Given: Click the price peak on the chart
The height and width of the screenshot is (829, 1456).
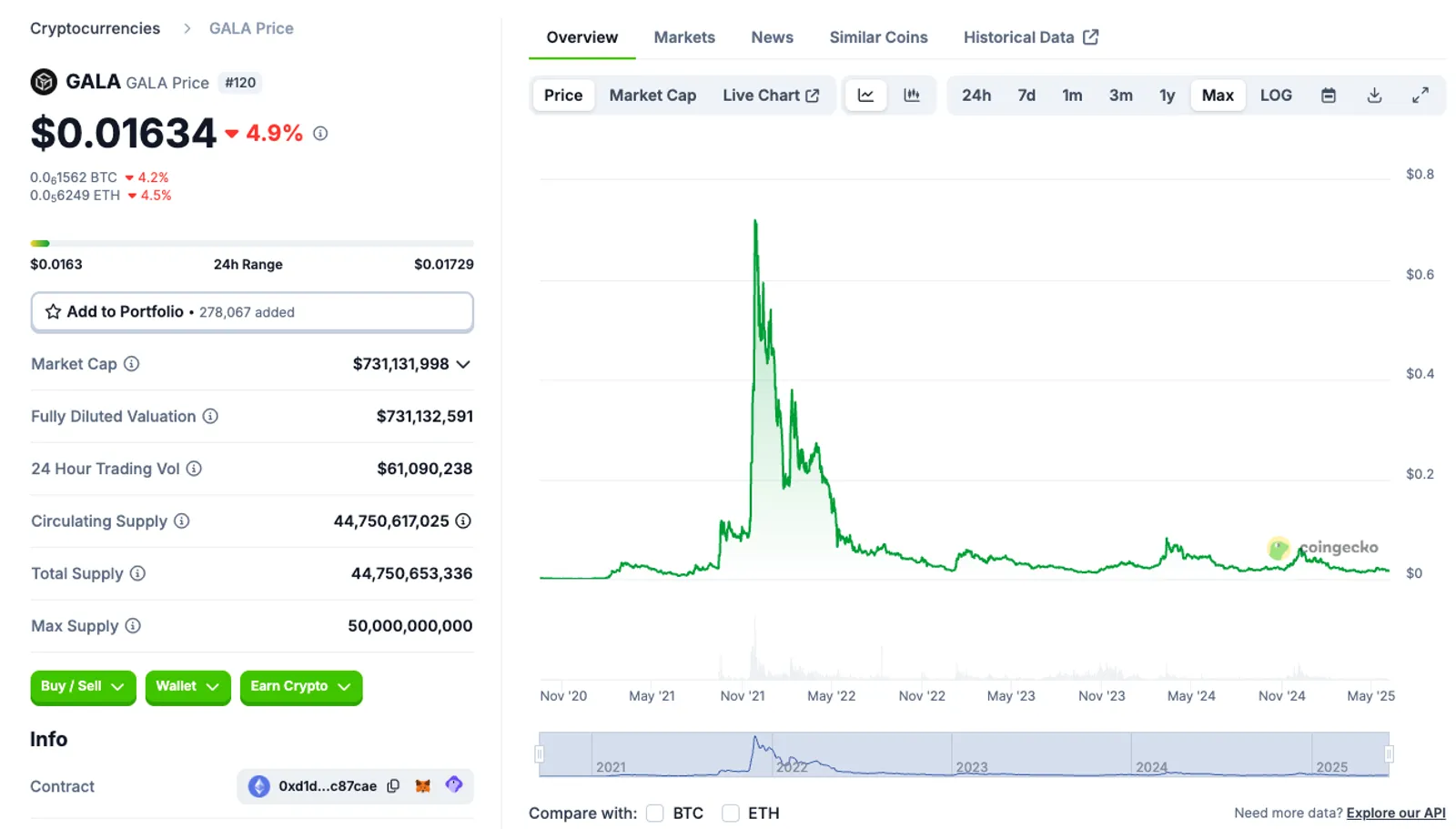Looking at the screenshot, I should tap(755, 221).
